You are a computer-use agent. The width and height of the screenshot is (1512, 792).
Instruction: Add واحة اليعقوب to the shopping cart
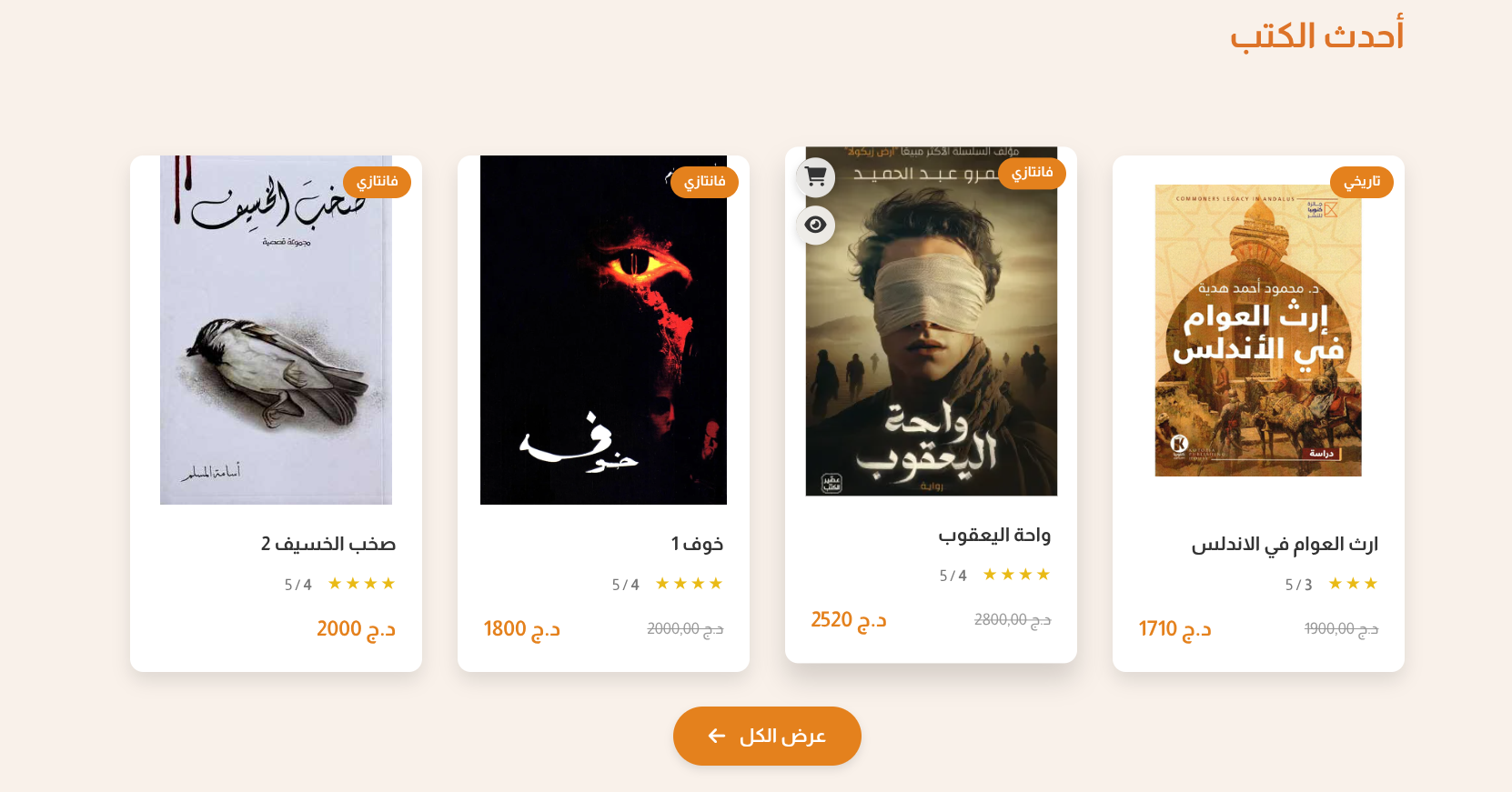[815, 177]
